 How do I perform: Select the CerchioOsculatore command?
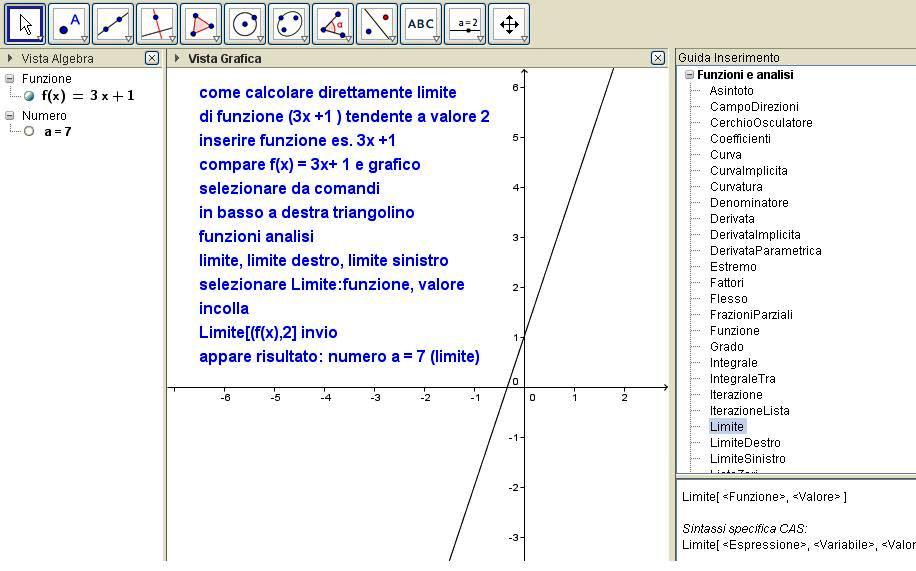click(761, 123)
